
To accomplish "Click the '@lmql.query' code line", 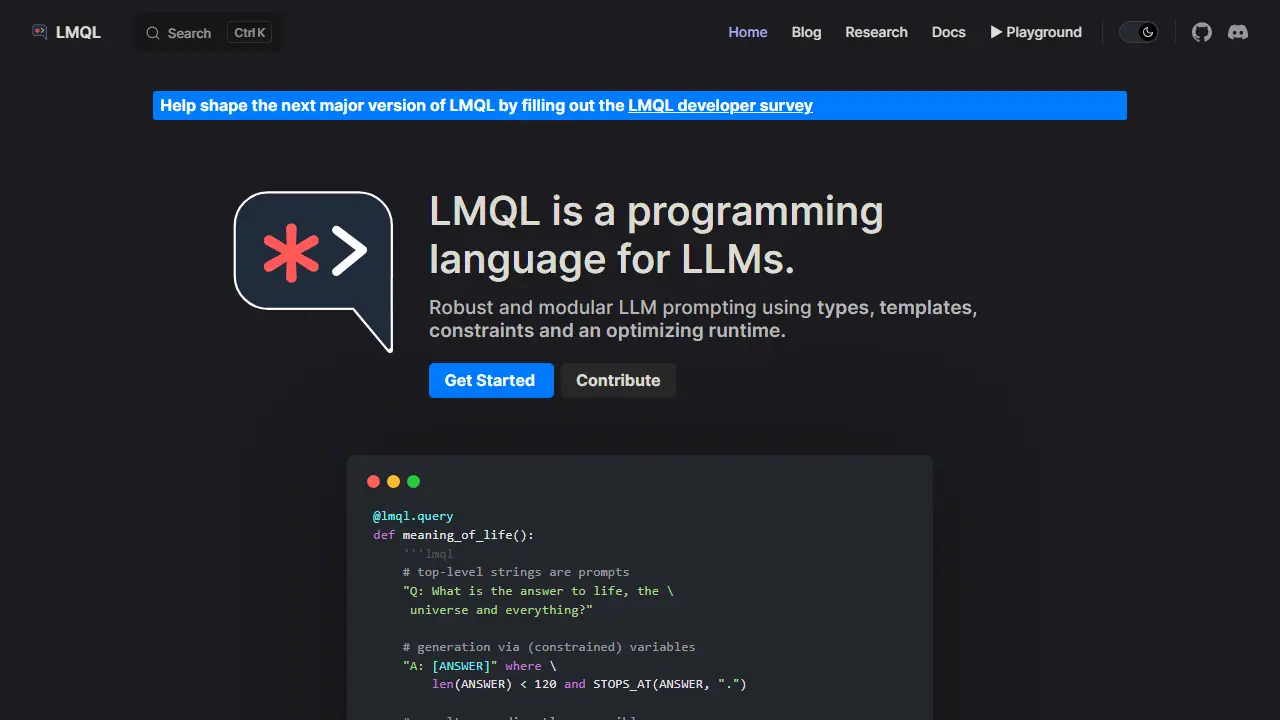I will click(413, 516).
